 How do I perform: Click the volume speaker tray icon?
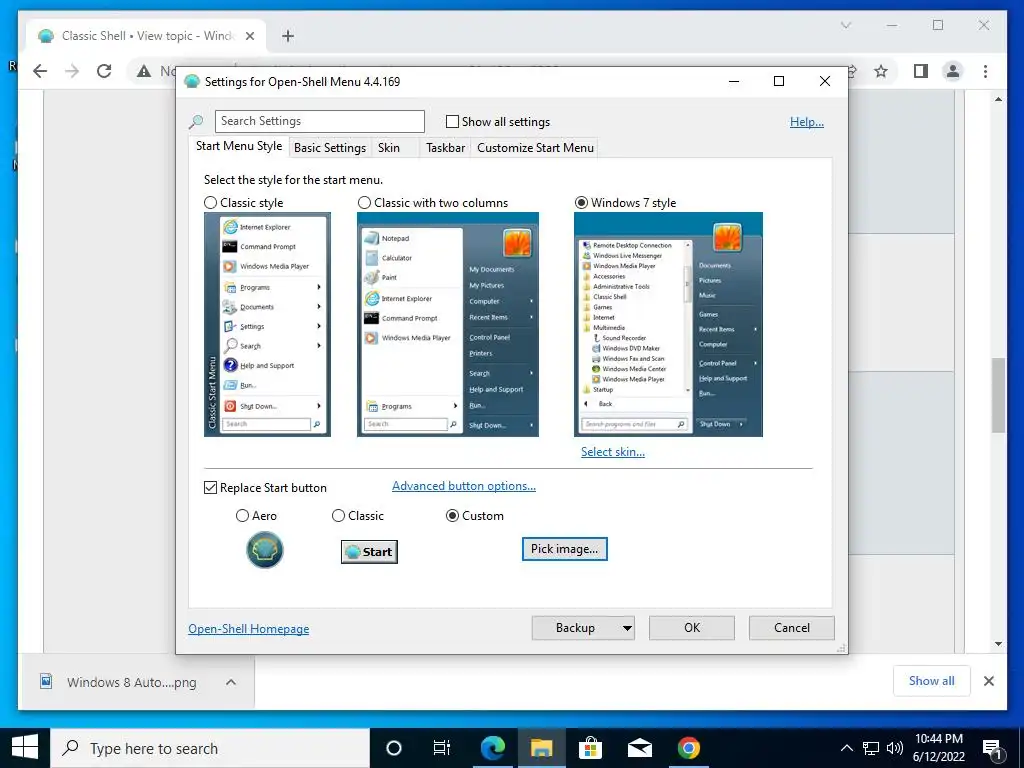click(895, 748)
